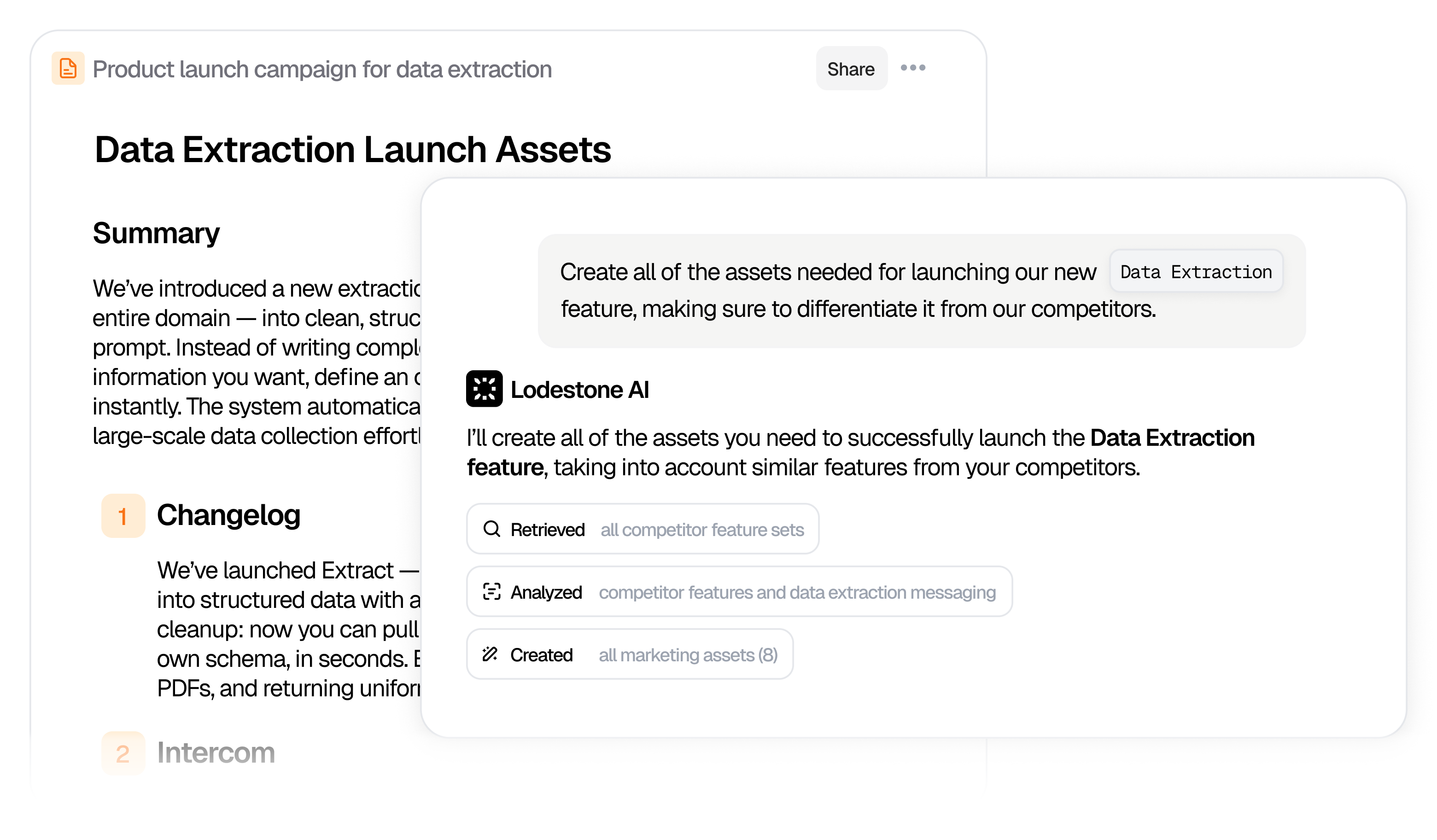Open the all marketing assets (8) link

[687, 655]
